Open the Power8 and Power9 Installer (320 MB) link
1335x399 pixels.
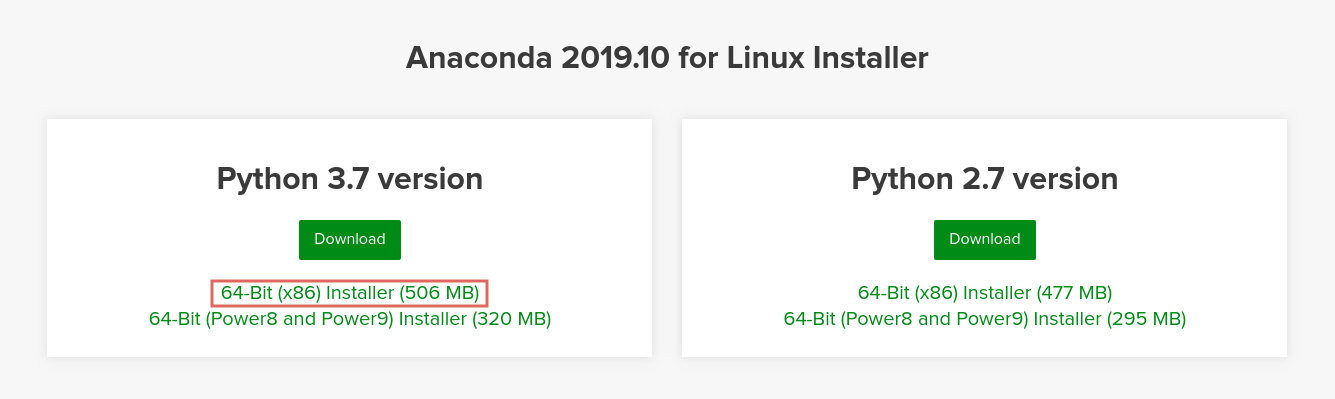(x=349, y=319)
